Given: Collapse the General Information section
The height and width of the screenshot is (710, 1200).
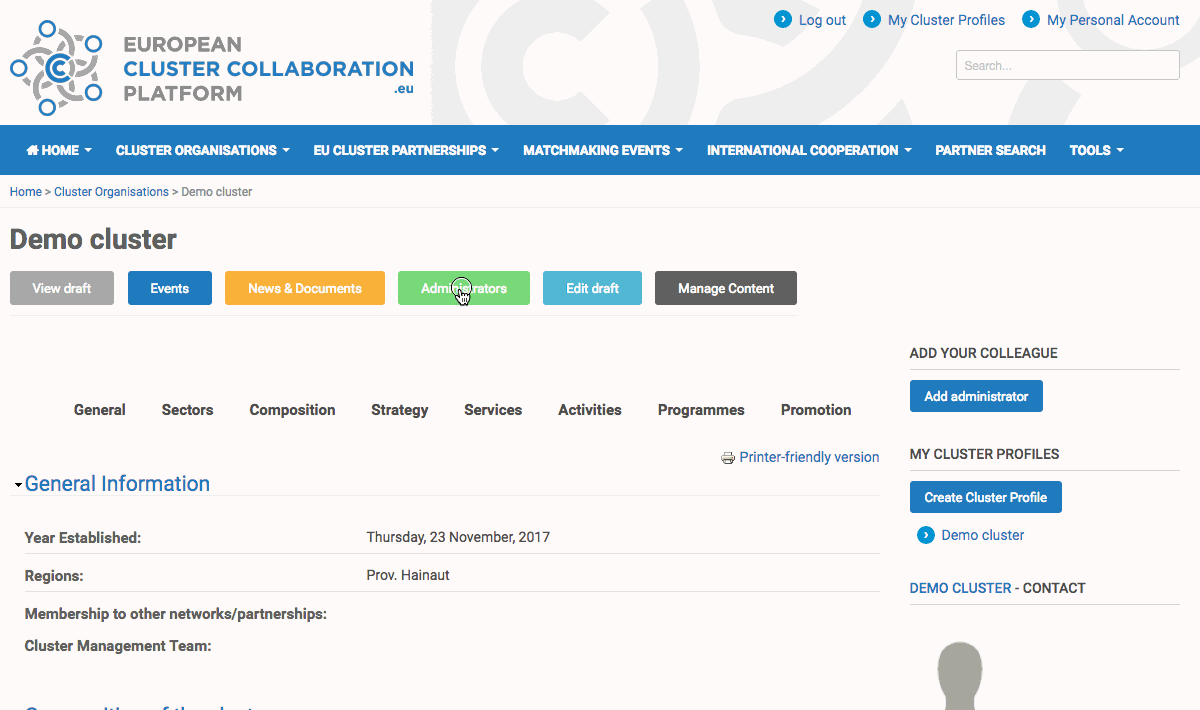Looking at the screenshot, I should coord(117,484).
